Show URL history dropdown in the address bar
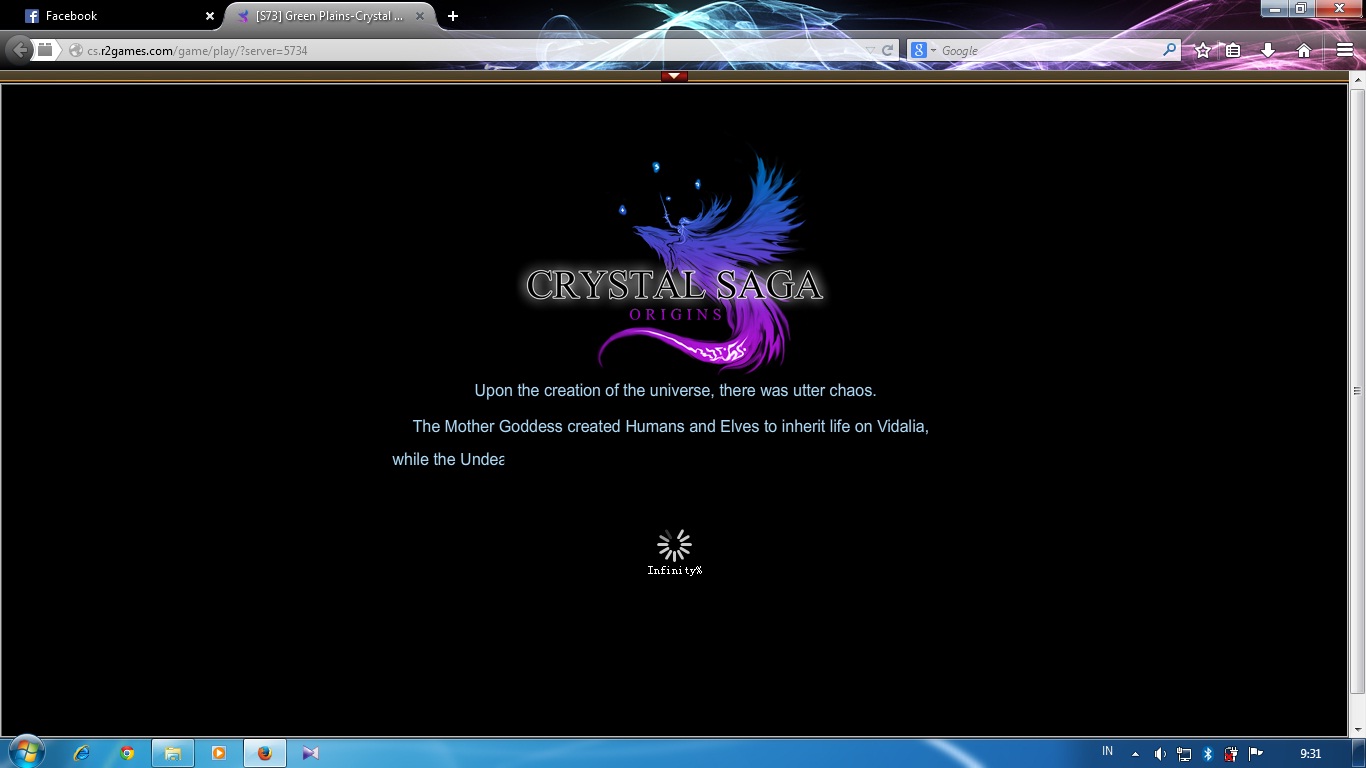The image size is (1366, 768). point(870,50)
